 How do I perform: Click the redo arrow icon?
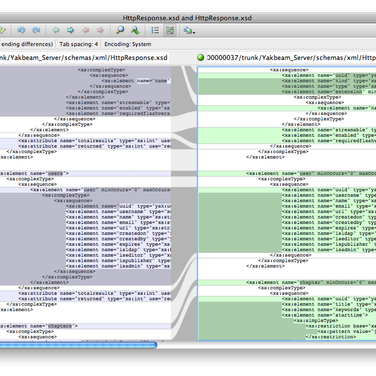click(36, 30)
